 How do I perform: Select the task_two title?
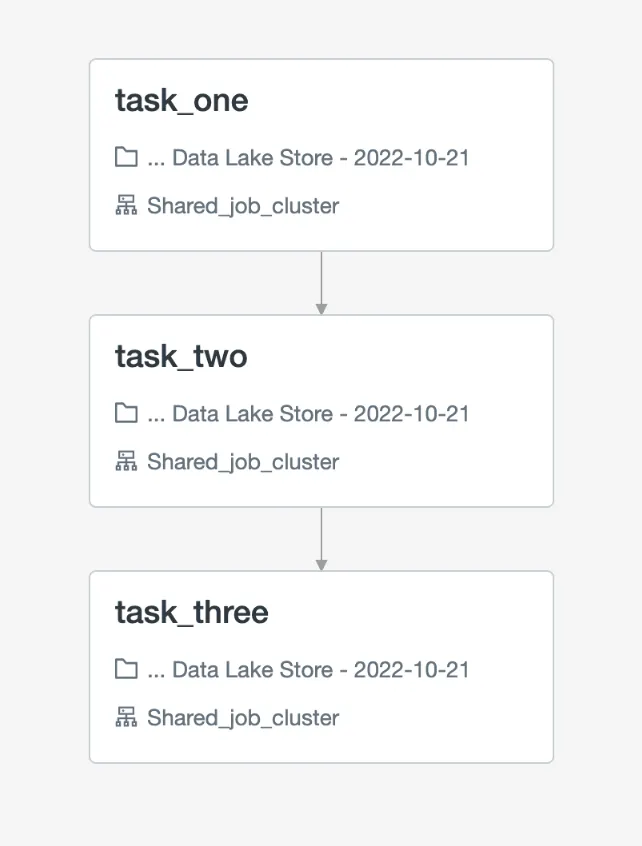click(x=181, y=357)
